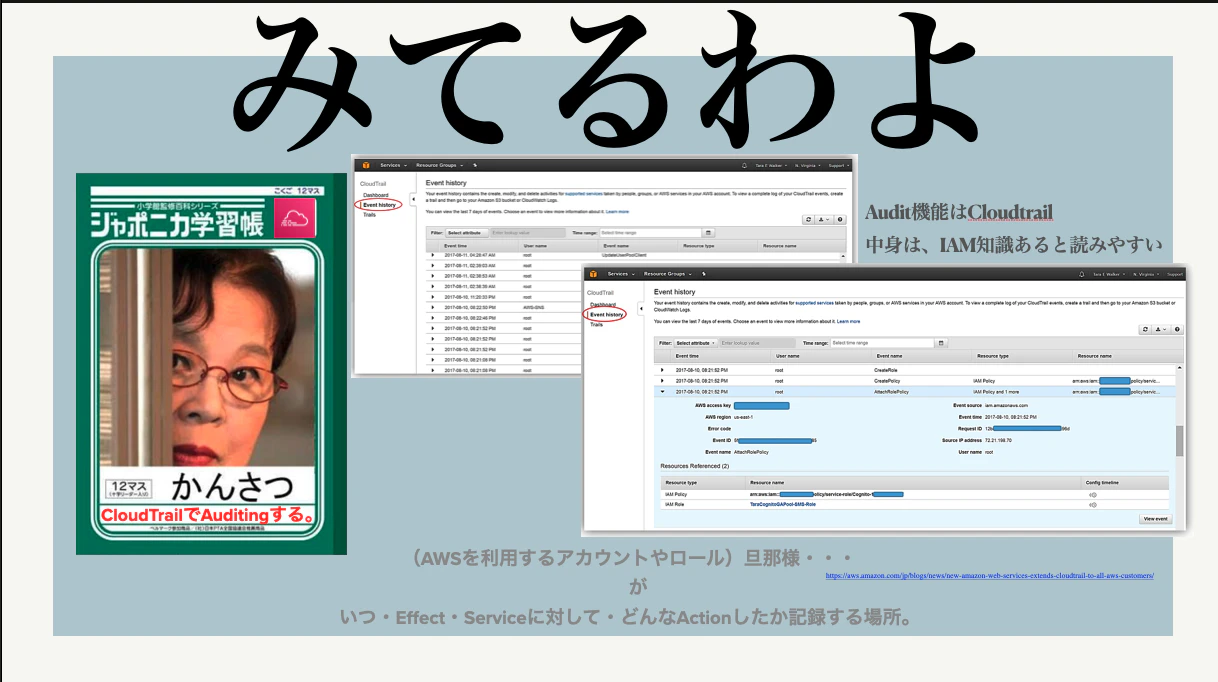Click the pin icon in the front console navbar
Viewport: 1218px width, 682px height.
(x=703, y=274)
